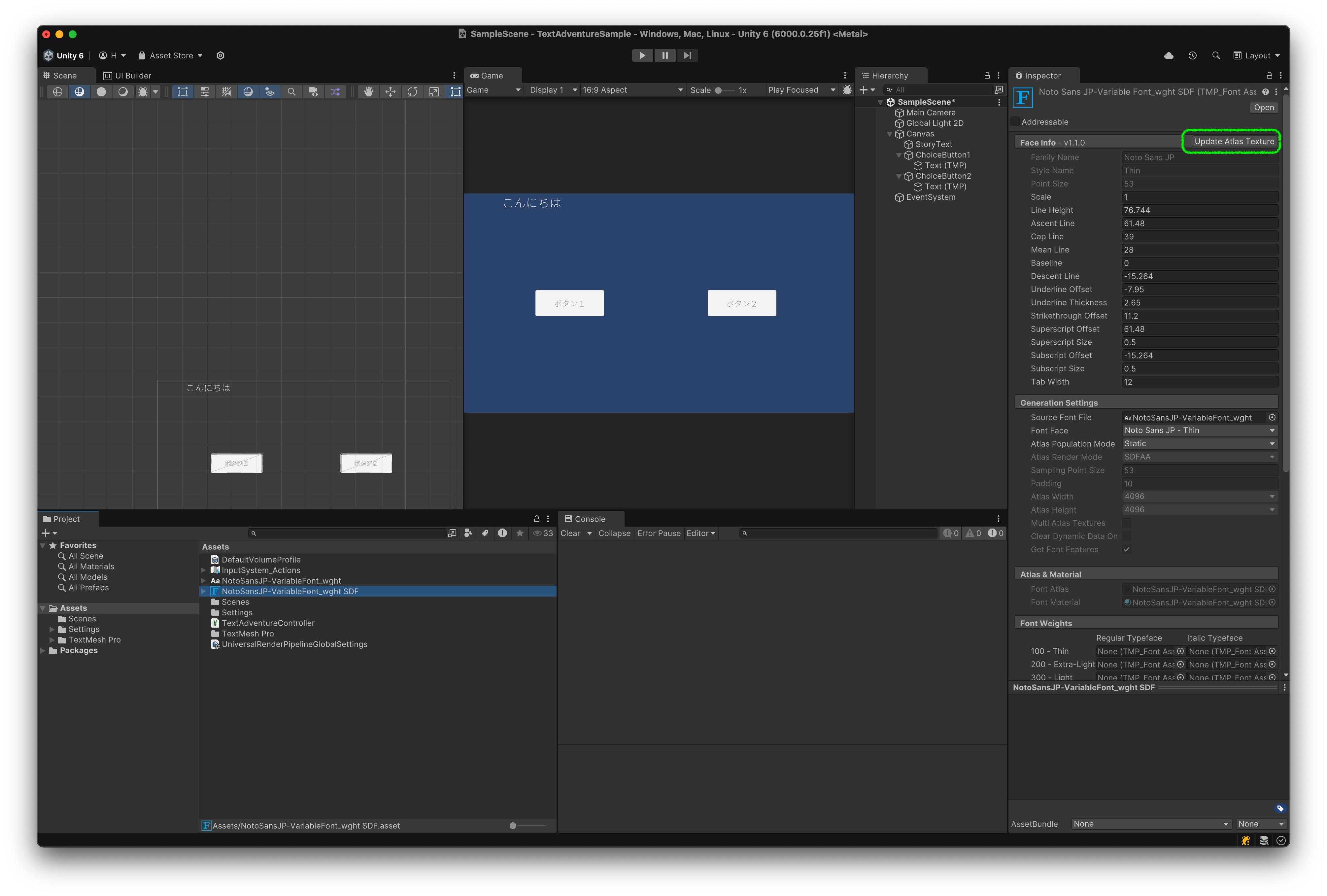The image size is (1327, 896).
Task: Switch to the UI Builder tab
Action: 127,75
